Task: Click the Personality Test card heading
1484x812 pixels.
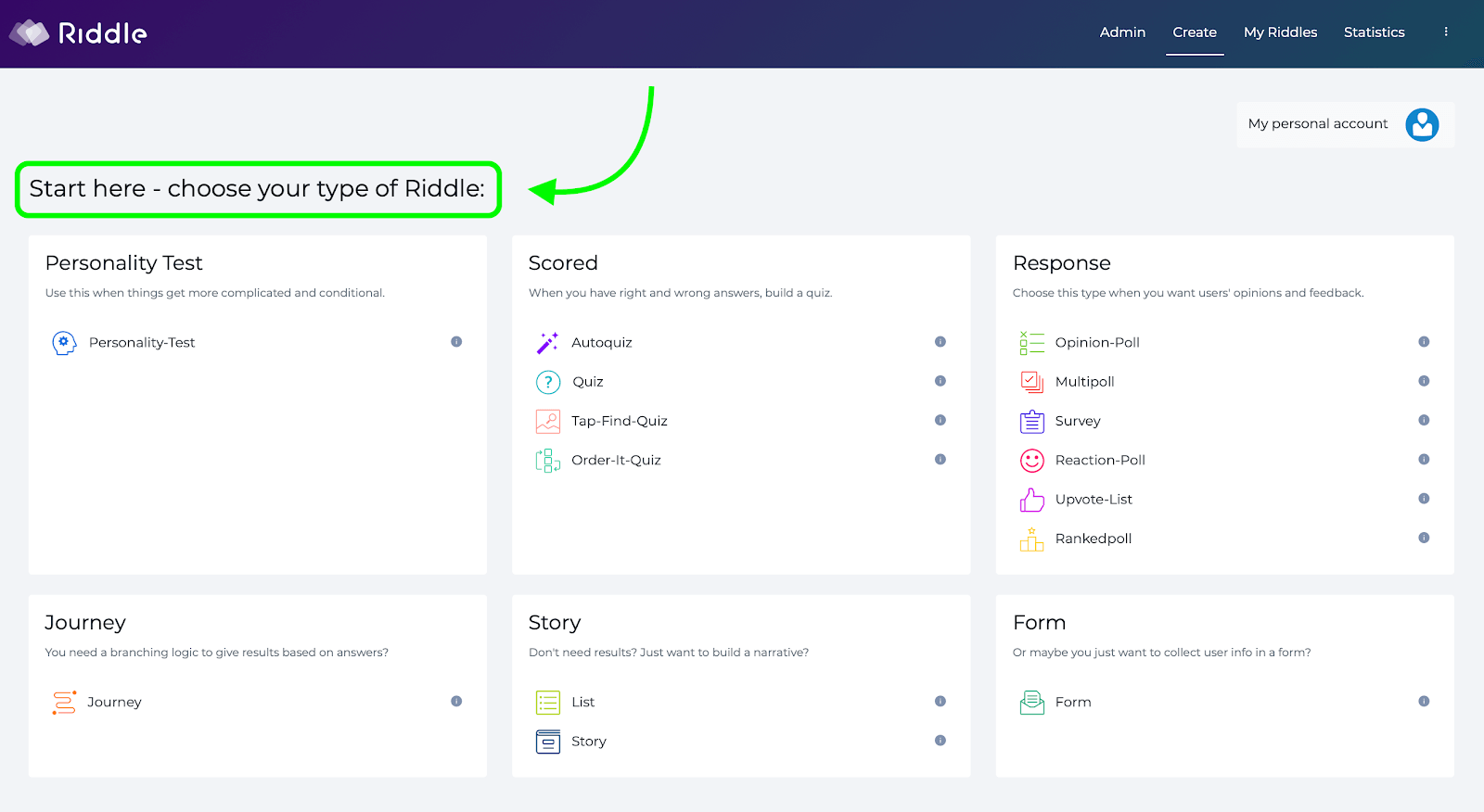Action: click(x=124, y=263)
